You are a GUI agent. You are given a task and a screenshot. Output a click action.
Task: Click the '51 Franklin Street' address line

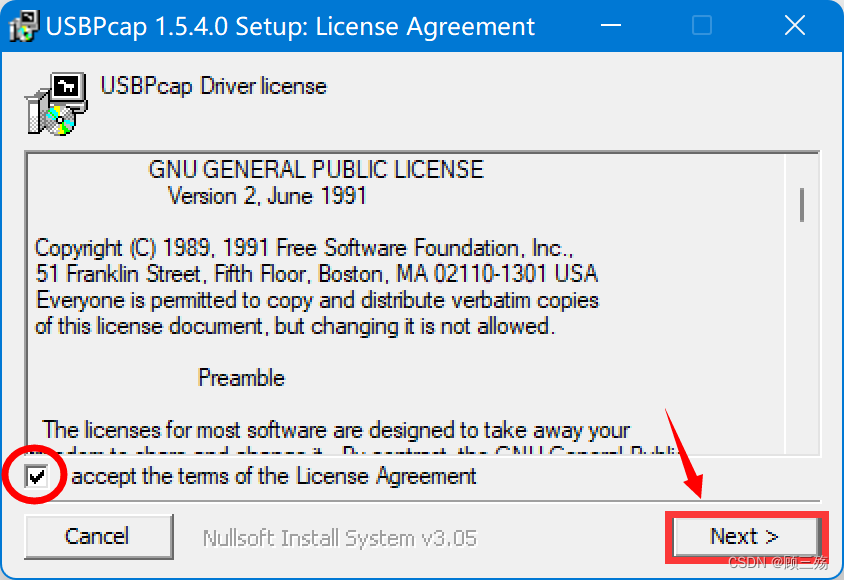coord(316,274)
